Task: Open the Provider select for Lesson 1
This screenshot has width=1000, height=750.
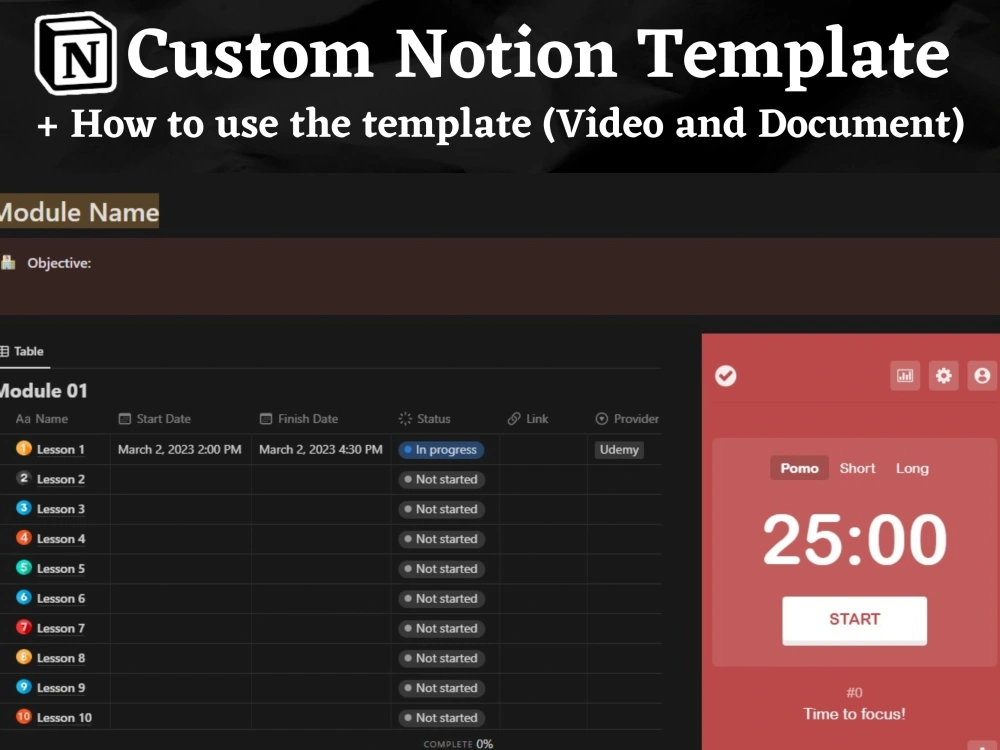Action: click(x=619, y=449)
